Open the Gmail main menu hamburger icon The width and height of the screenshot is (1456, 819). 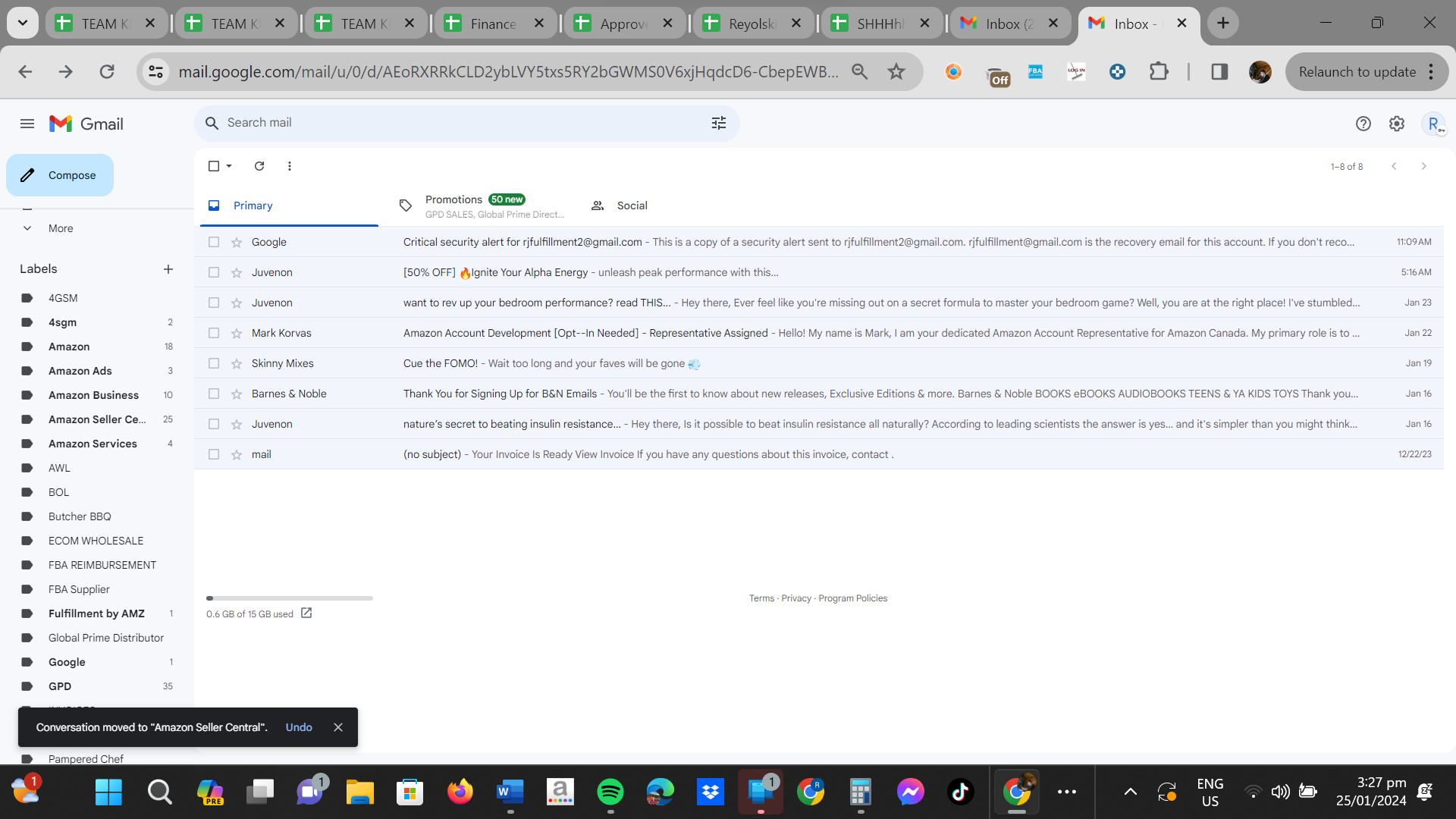click(x=27, y=124)
